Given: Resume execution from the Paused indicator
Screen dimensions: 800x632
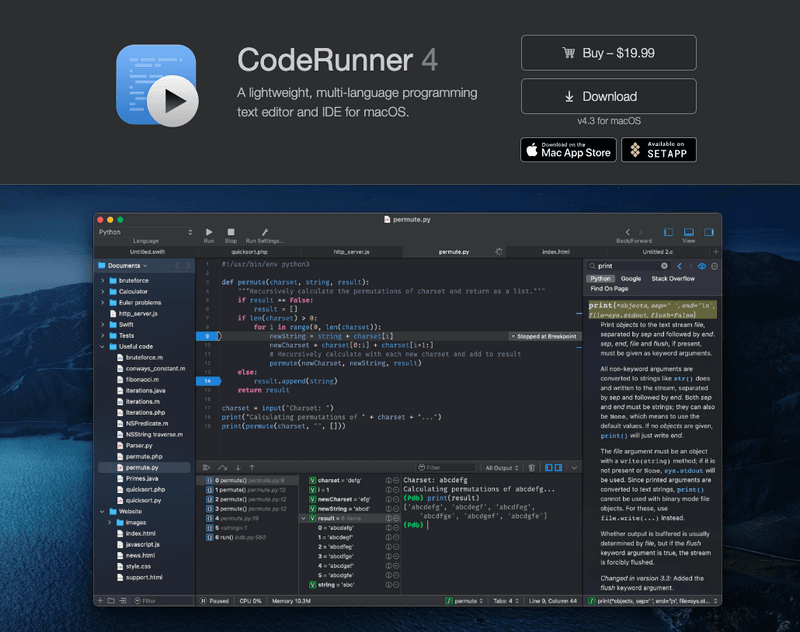Looking at the screenshot, I should (213, 601).
